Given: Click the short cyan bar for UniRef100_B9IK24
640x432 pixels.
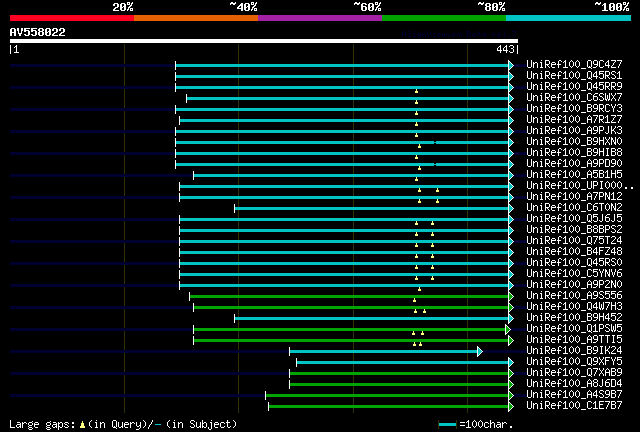Looking at the screenshot, I should tap(384, 352).
